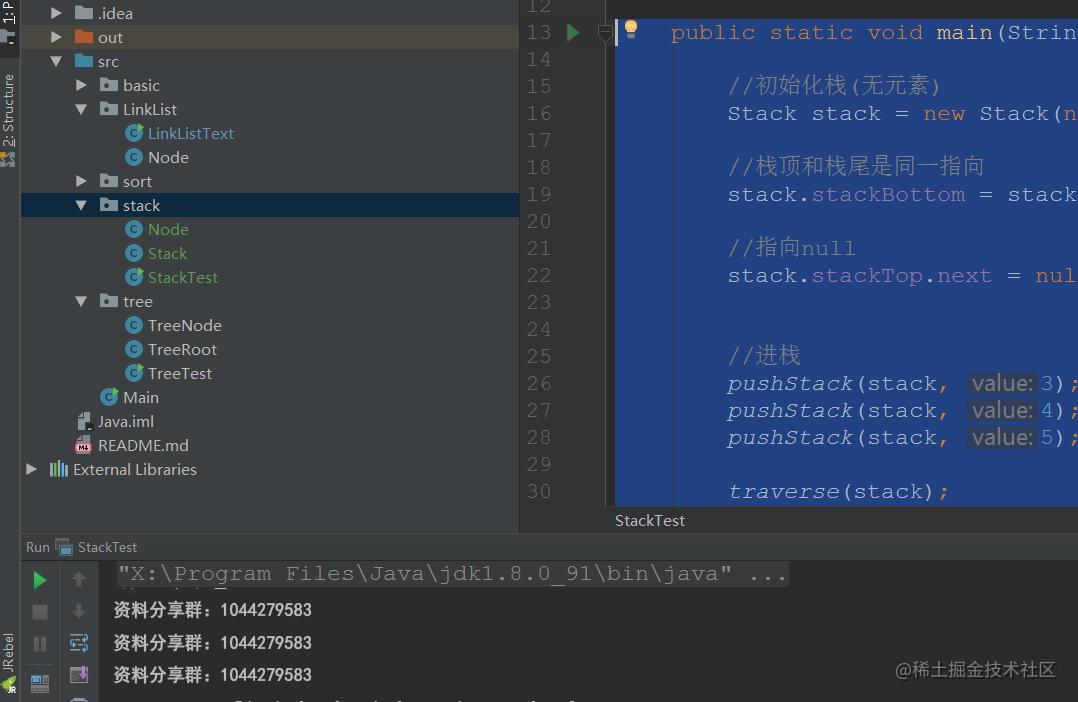The width and height of the screenshot is (1078, 702).
Task: Run main from the gutter arrow
Action: [572, 32]
